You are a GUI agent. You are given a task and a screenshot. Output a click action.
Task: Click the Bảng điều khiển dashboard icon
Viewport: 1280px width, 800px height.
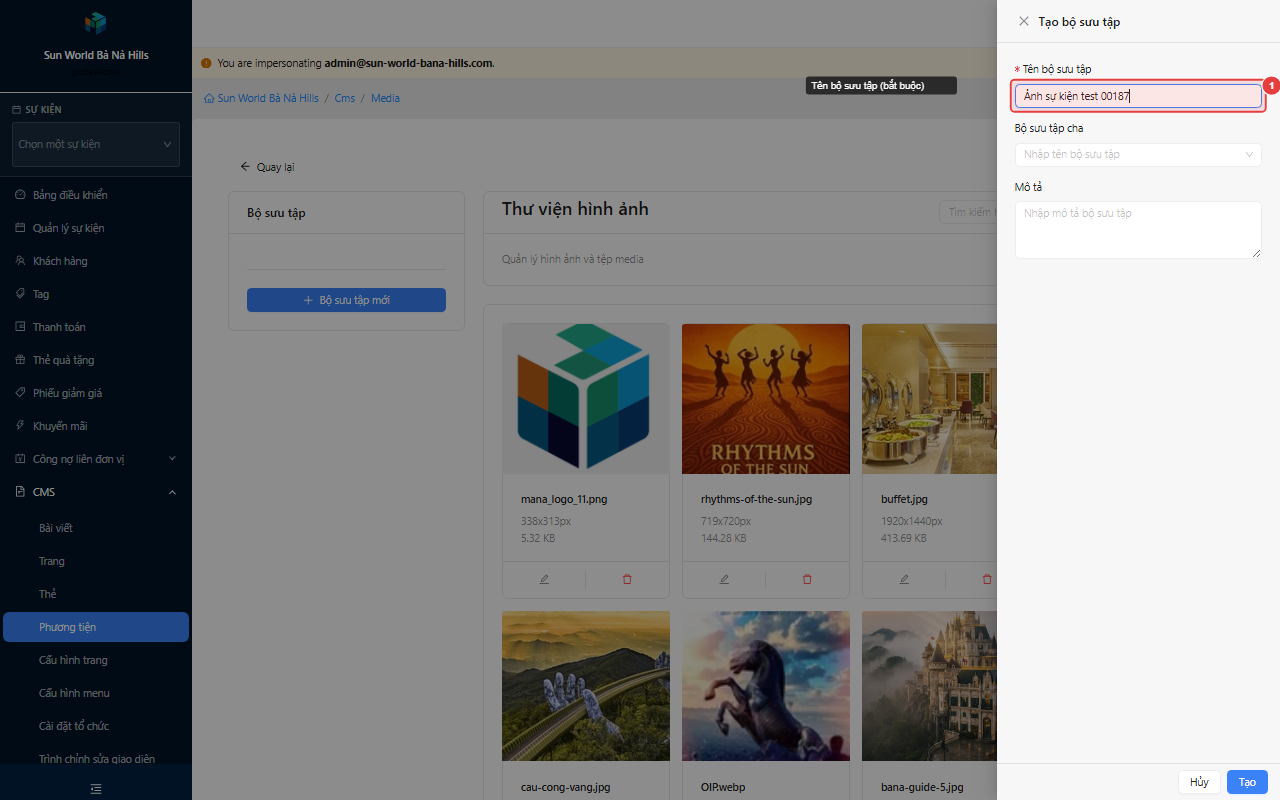(20, 195)
